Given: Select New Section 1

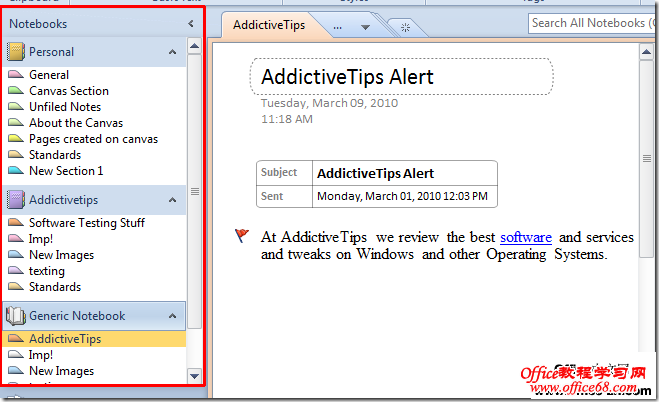Looking at the screenshot, I should tap(66, 171).
